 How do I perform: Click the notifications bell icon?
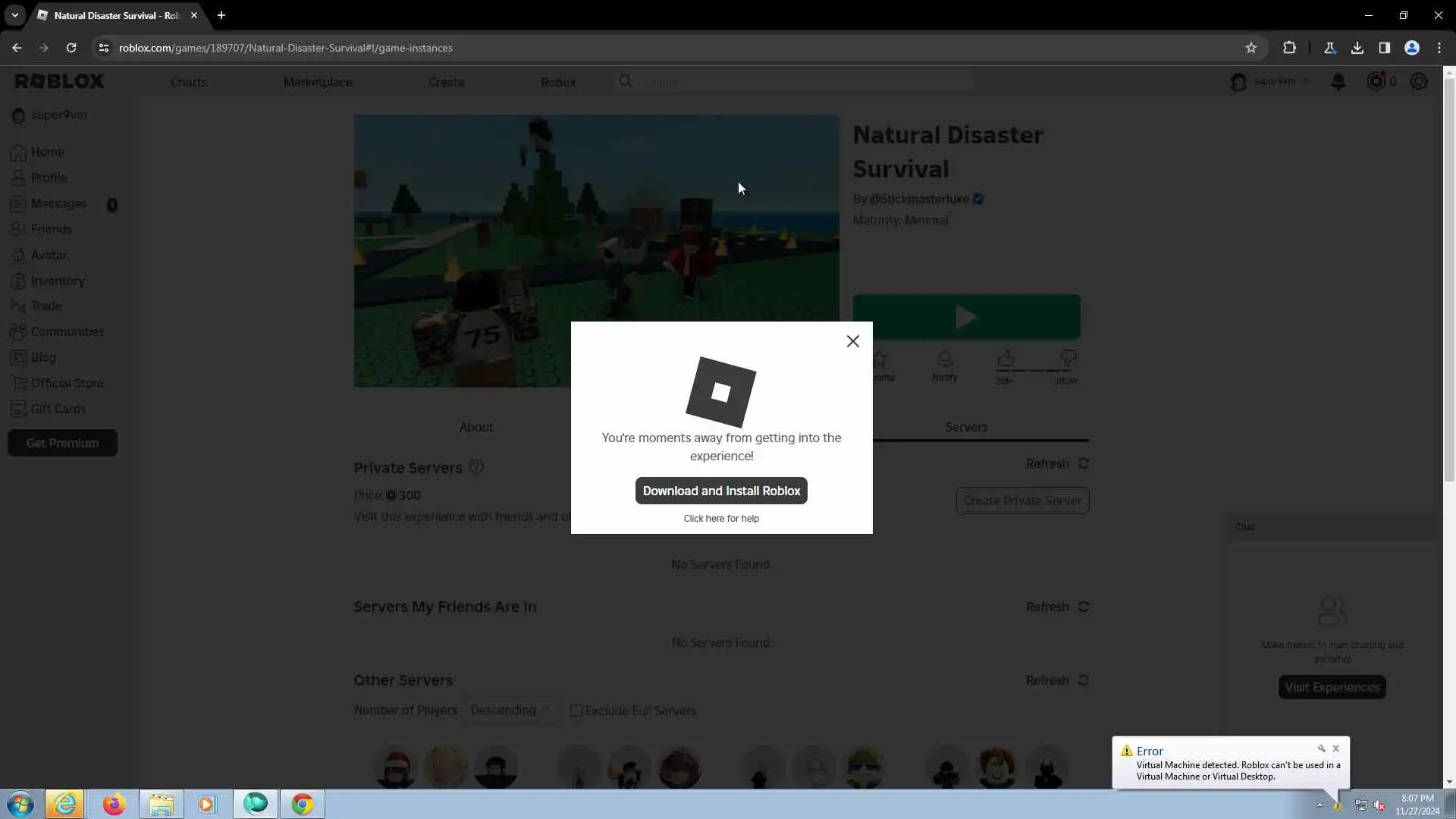1338,81
